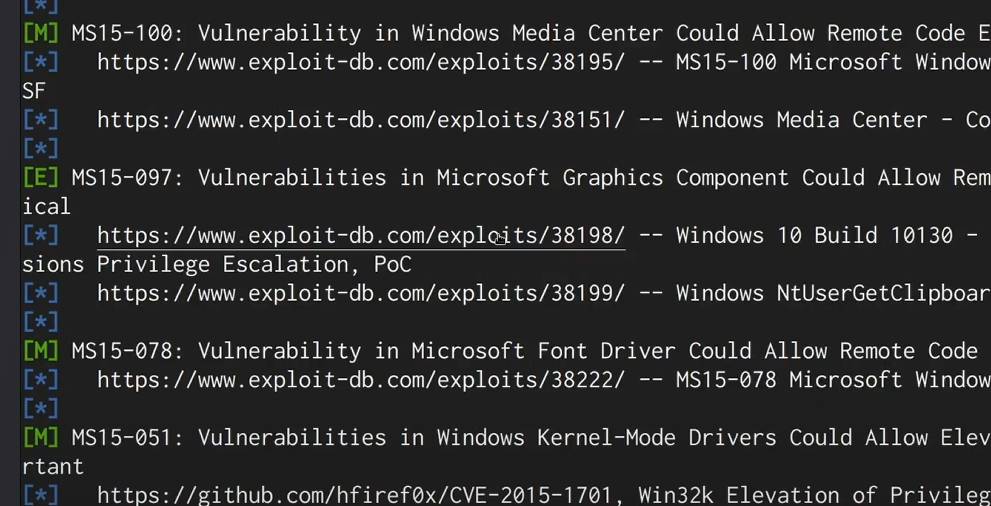Click the [*] marker before the 38222 link
991x506 pixels.
(40, 380)
